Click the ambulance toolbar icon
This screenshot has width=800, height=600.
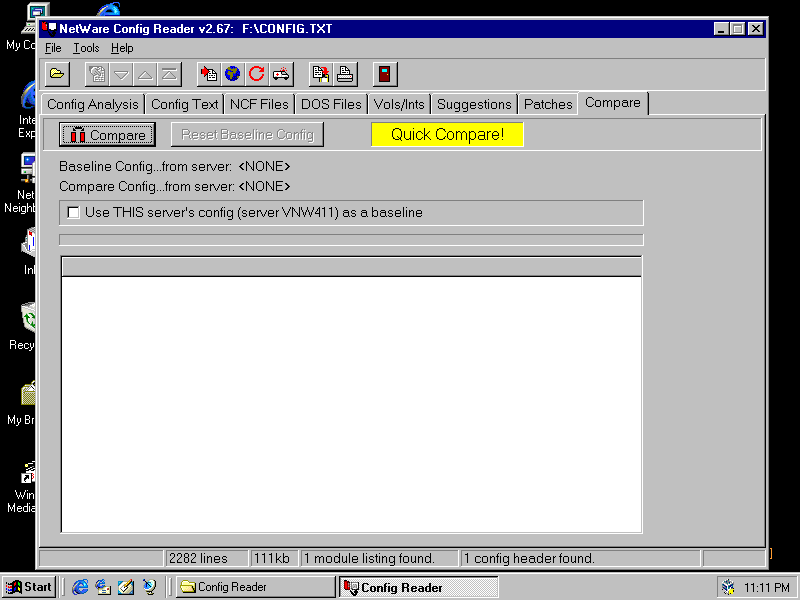pyautogui.click(x=281, y=74)
